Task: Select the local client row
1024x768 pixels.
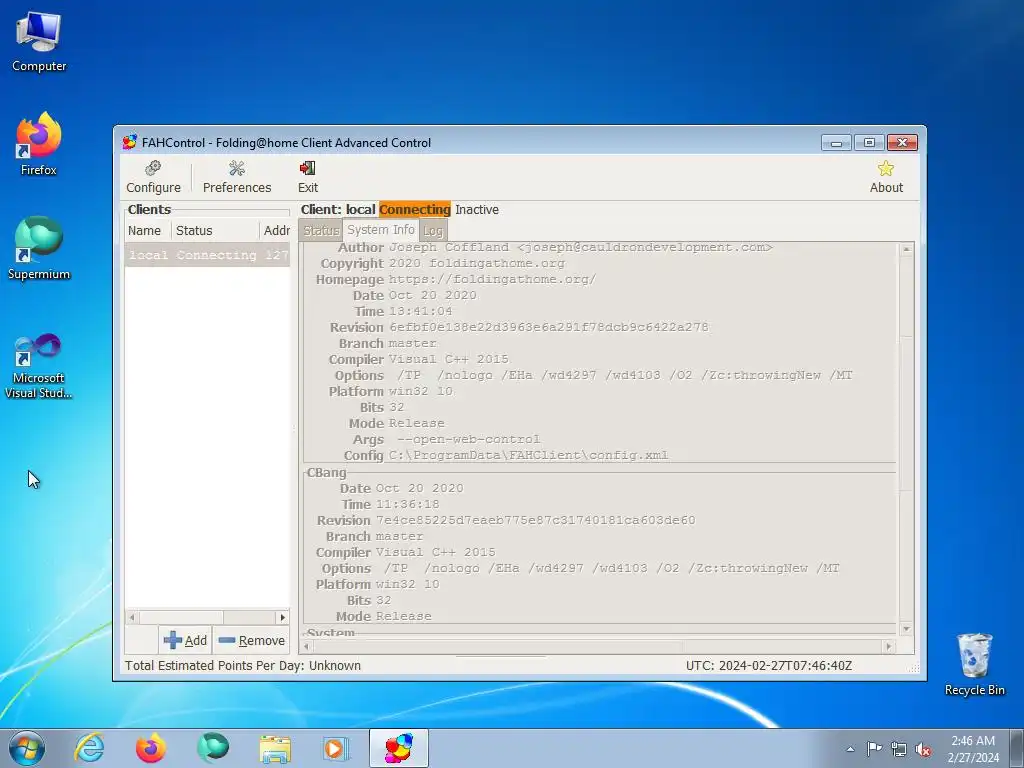Action: click(208, 255)
